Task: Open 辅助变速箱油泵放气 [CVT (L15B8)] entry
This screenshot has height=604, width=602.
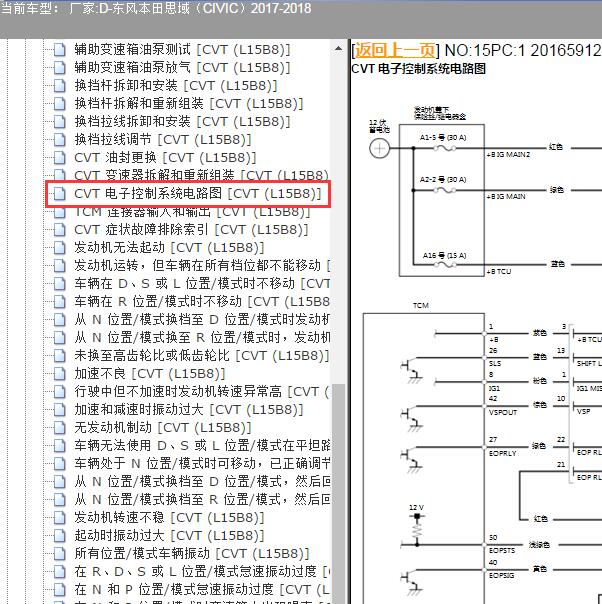Action: (x=182, y=67)
